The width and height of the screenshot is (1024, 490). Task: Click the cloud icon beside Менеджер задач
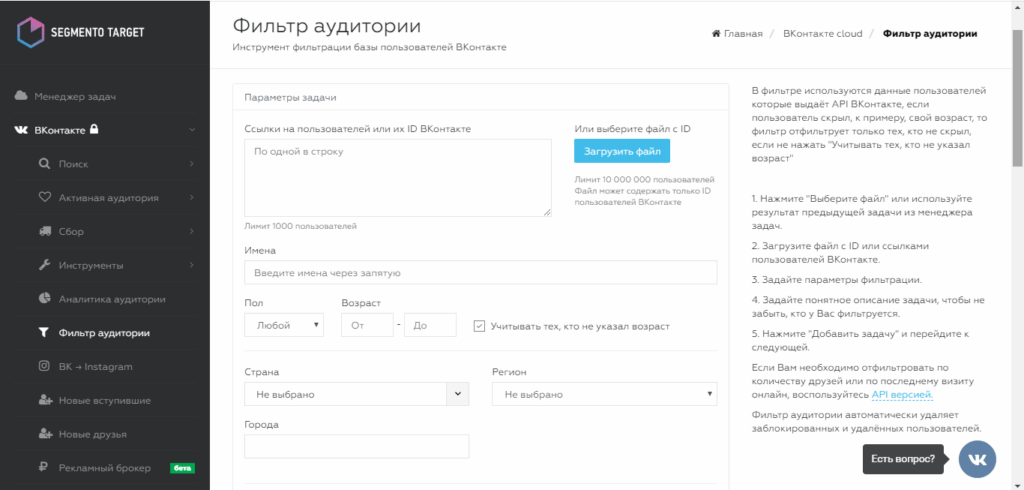(x=21, y=96)
